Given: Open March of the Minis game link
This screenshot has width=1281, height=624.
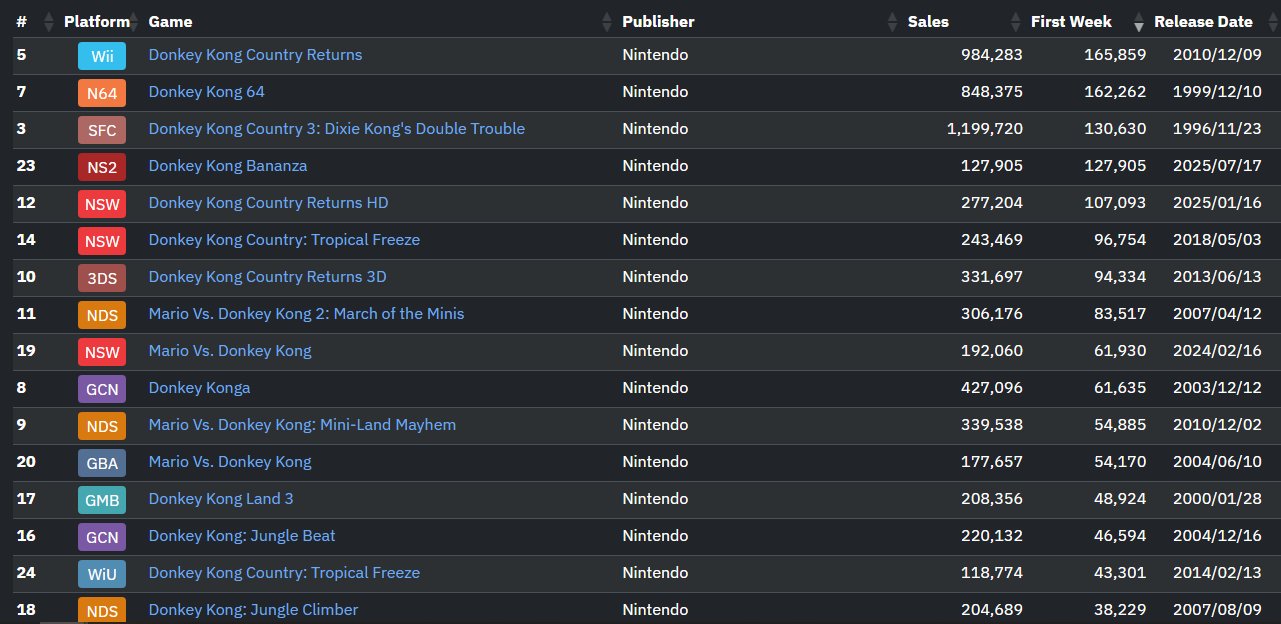Looking at the screenshot, I should tap(306, 314).
